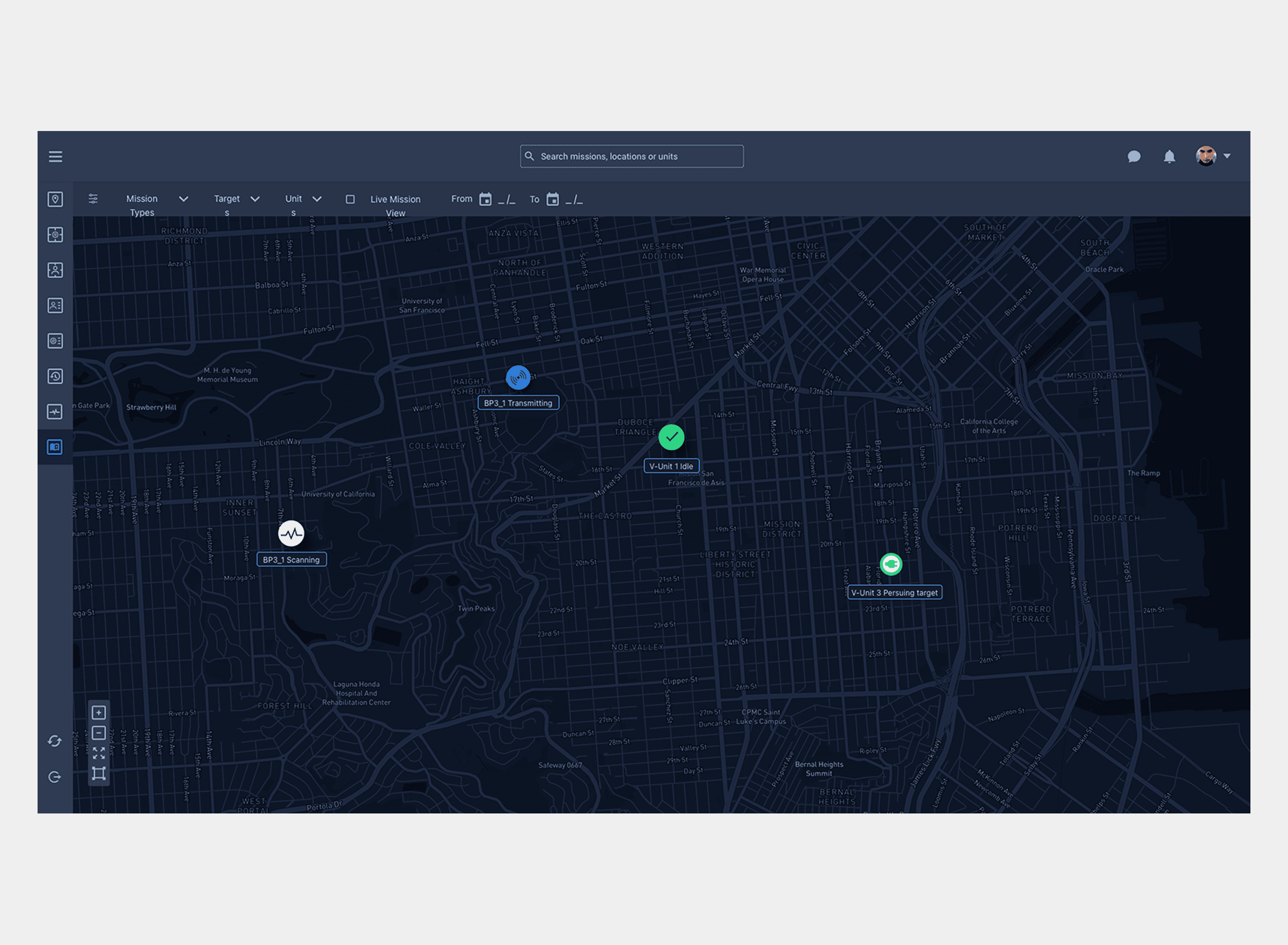Expand the Units dropdown filter
The width and height of the screenshot is (1288, 945).
point(318,199)
